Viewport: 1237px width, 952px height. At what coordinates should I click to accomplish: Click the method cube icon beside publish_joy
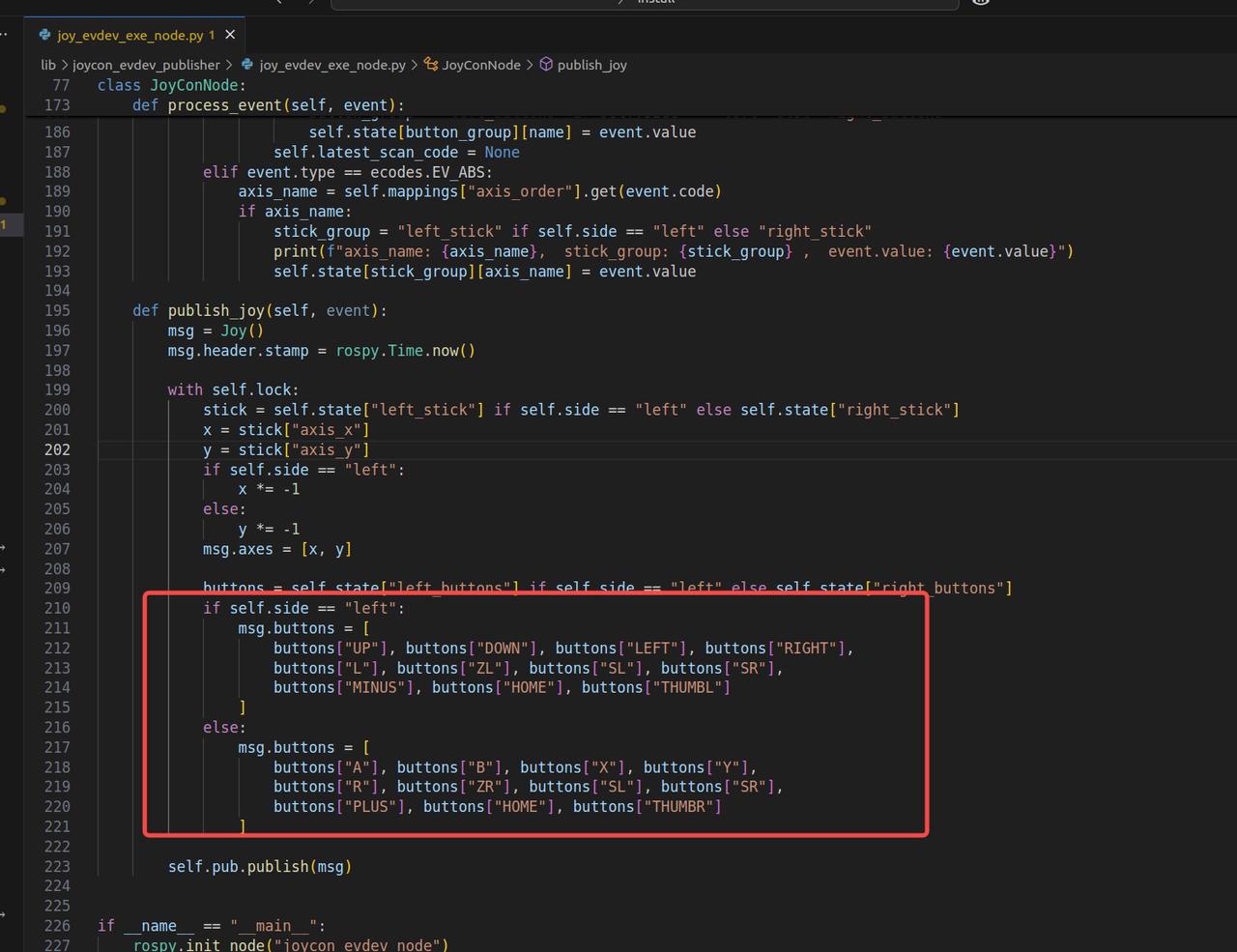click(x=546, y=65)
